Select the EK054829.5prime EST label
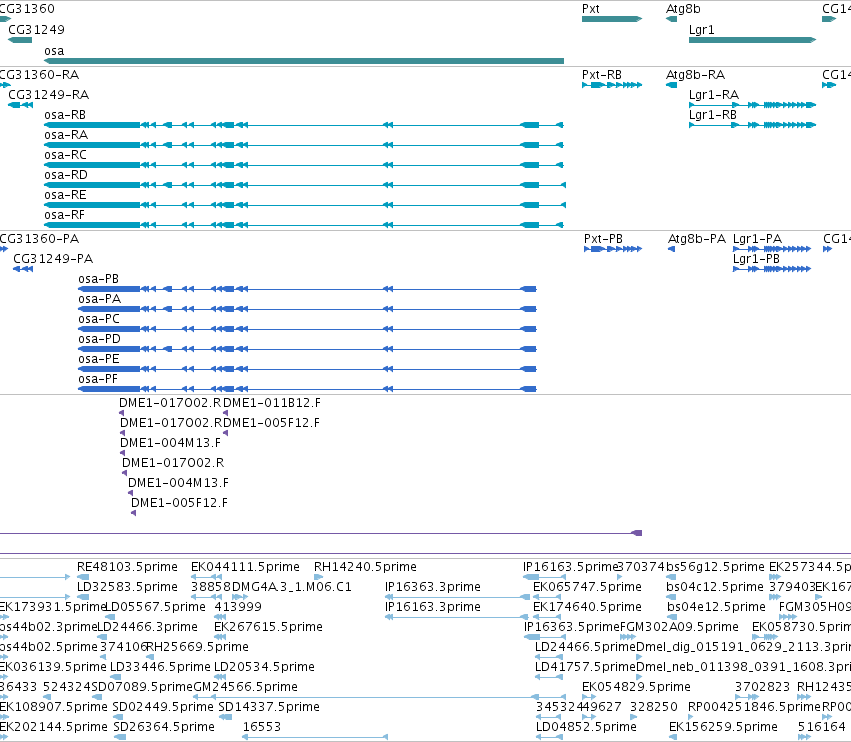The height and width of the screenshot is (742, 851). coord(636,687)
